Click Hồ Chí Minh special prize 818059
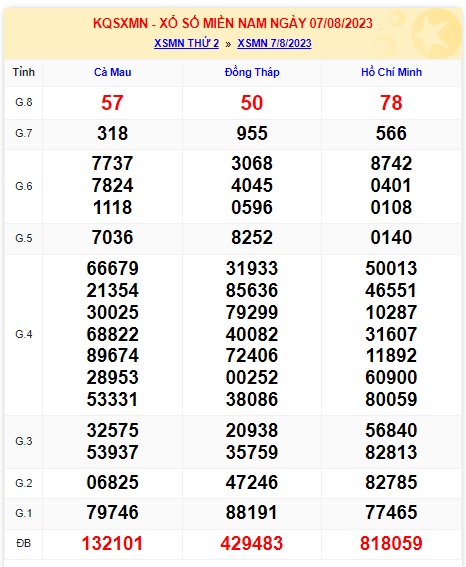This screenshot has height=567, width=466. click(391, 543)
